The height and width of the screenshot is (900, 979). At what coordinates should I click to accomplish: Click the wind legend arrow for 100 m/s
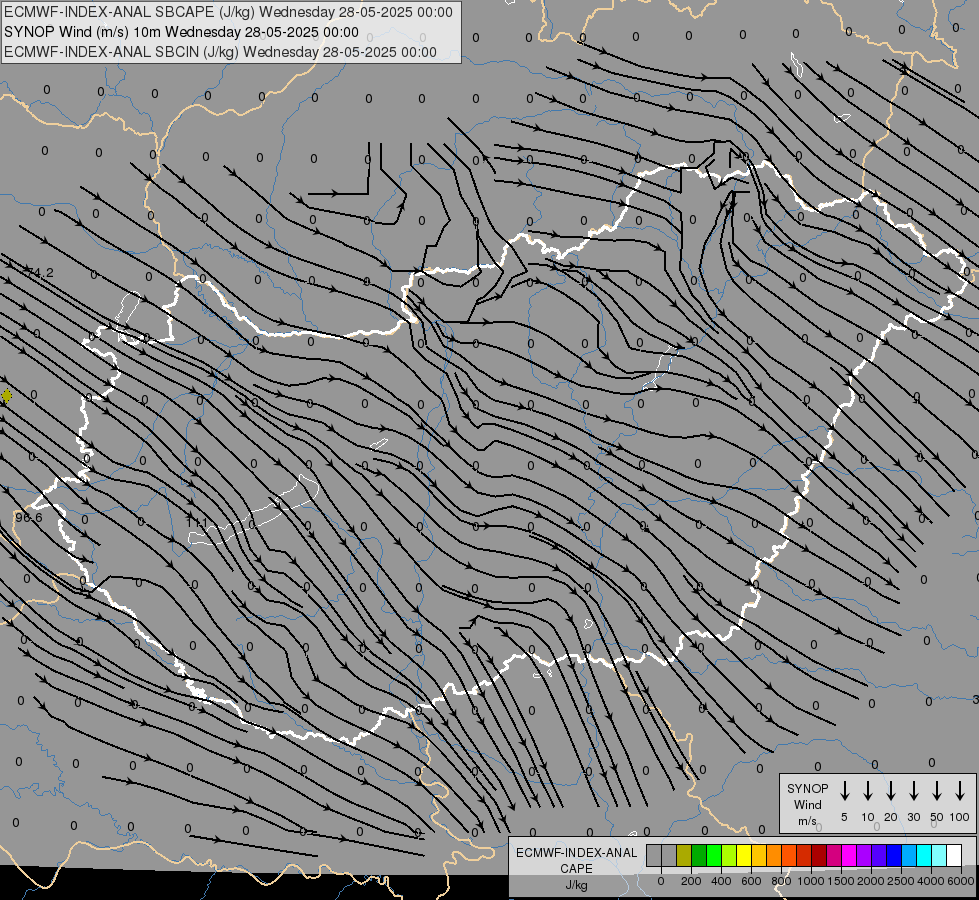click(x=960, y=791)
